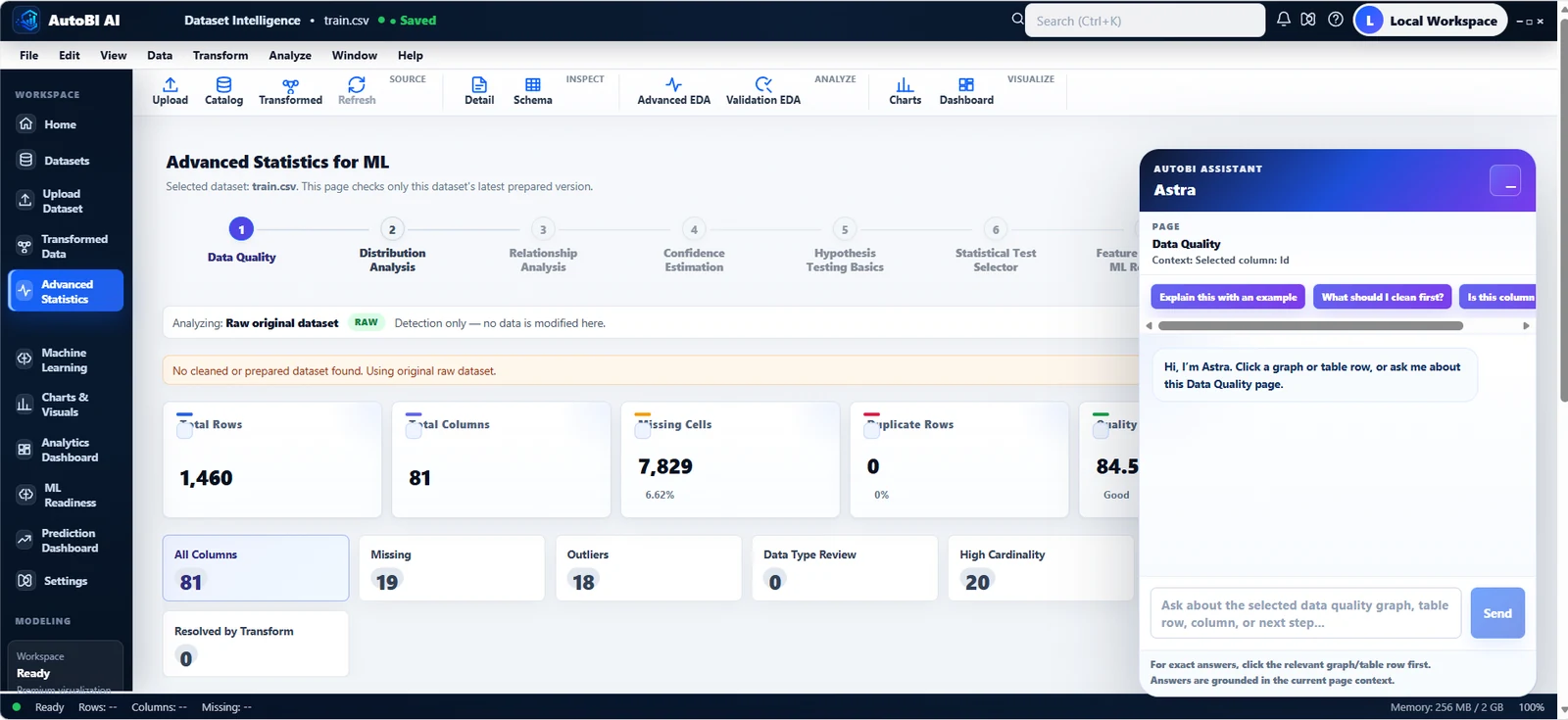Viewport: 1568px width, 720px height.
Task: Open Upload Dataset in the sidebar
Action: [66, 201]
